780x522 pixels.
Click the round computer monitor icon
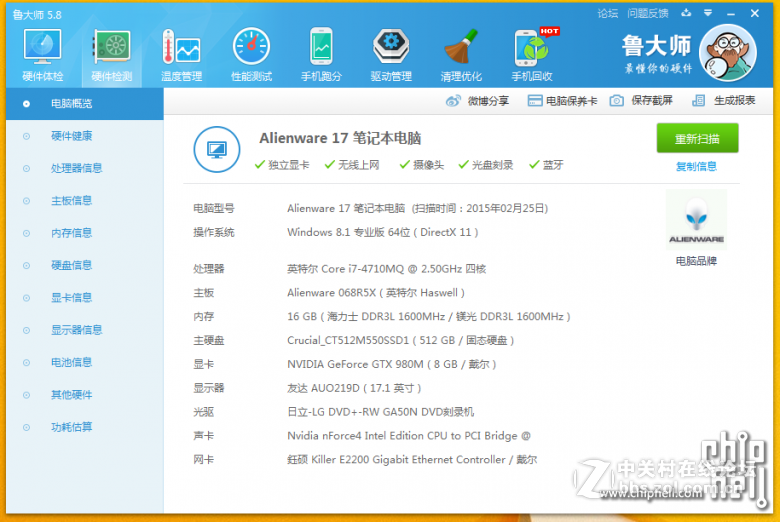(x=217, y=149)
